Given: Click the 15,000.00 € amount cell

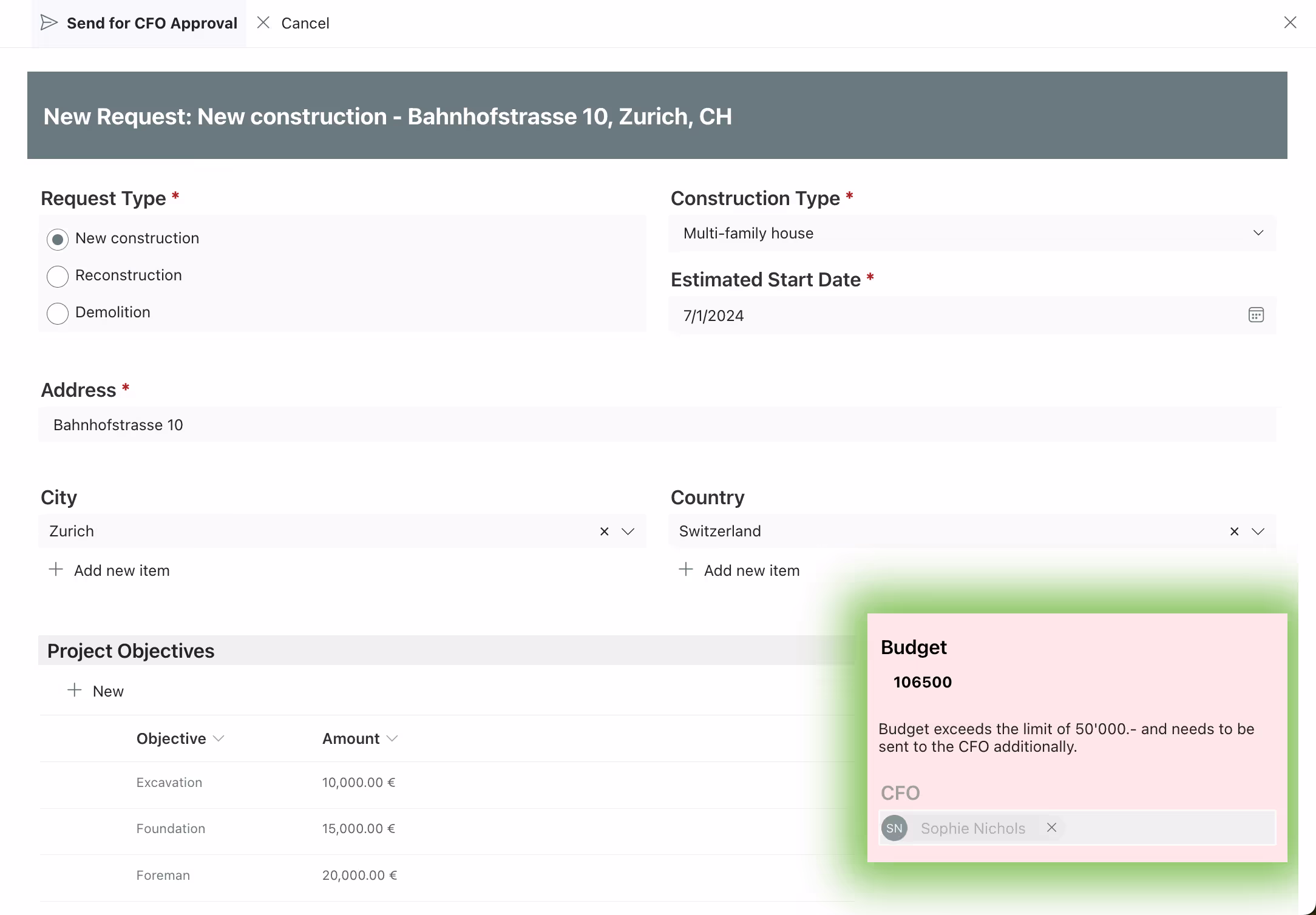Looking at the screenshot, I should (359, 828).
